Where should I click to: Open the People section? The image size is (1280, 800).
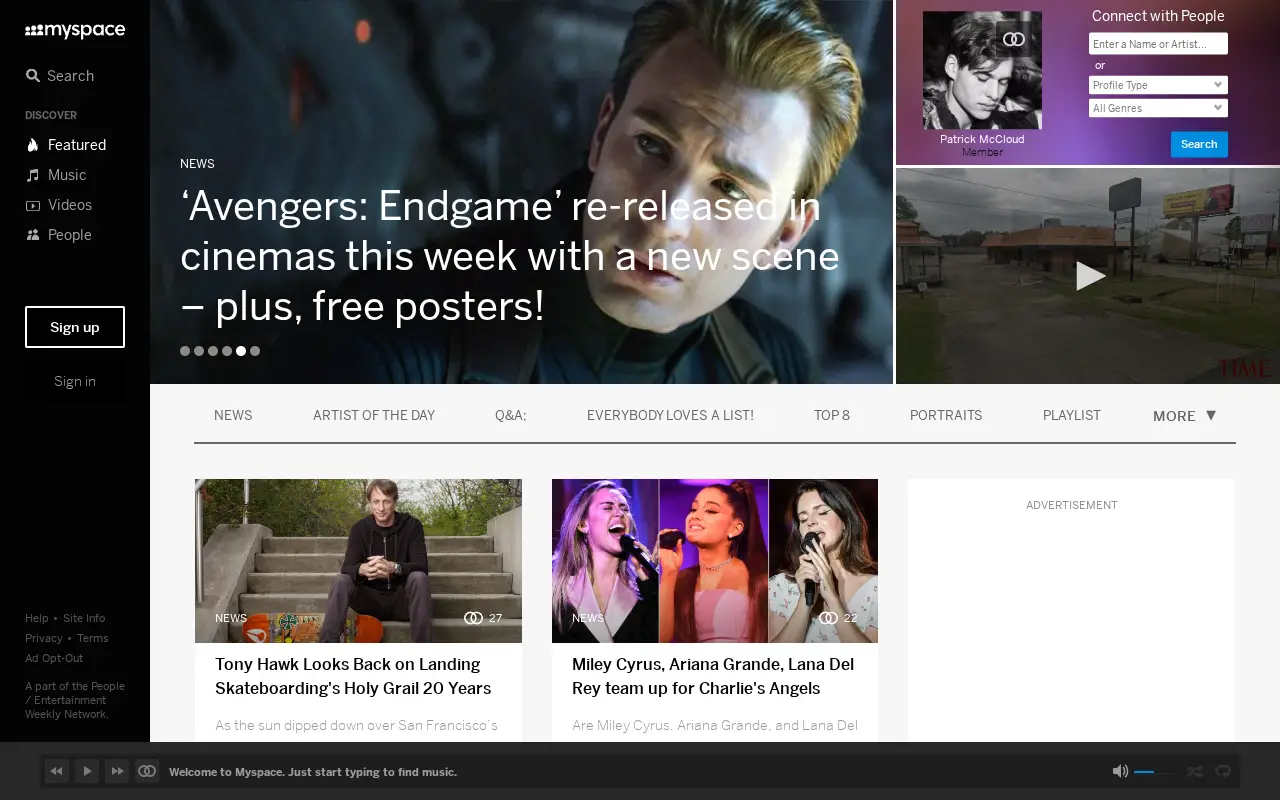(x=59, y=235)
